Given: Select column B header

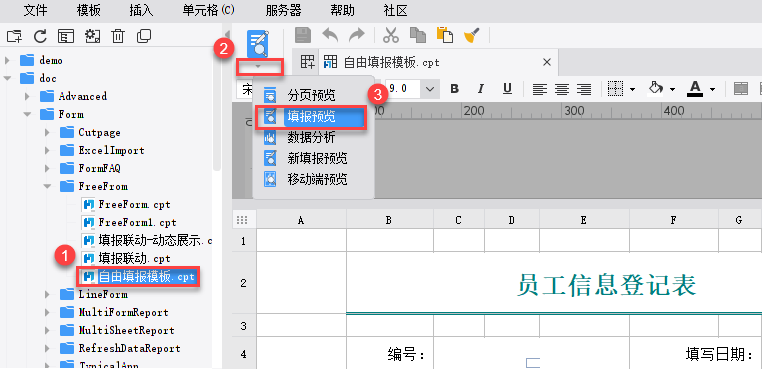Looking at the screenshot, I should coord(389,220).
